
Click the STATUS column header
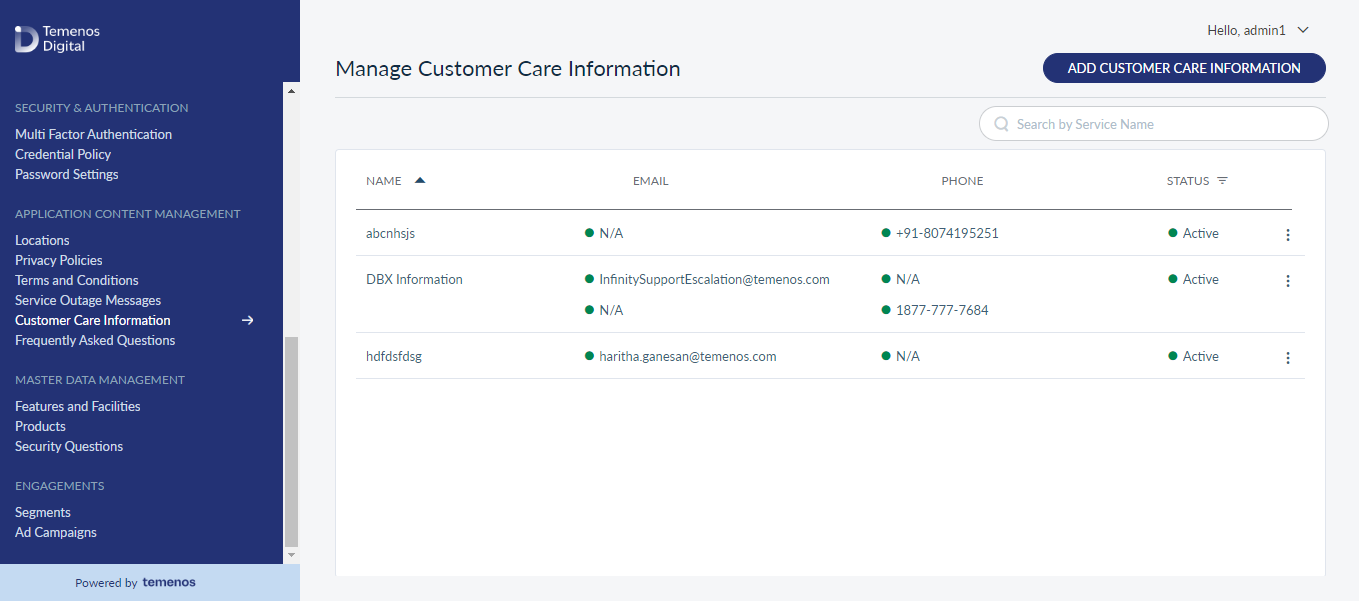pos(1188,181)
